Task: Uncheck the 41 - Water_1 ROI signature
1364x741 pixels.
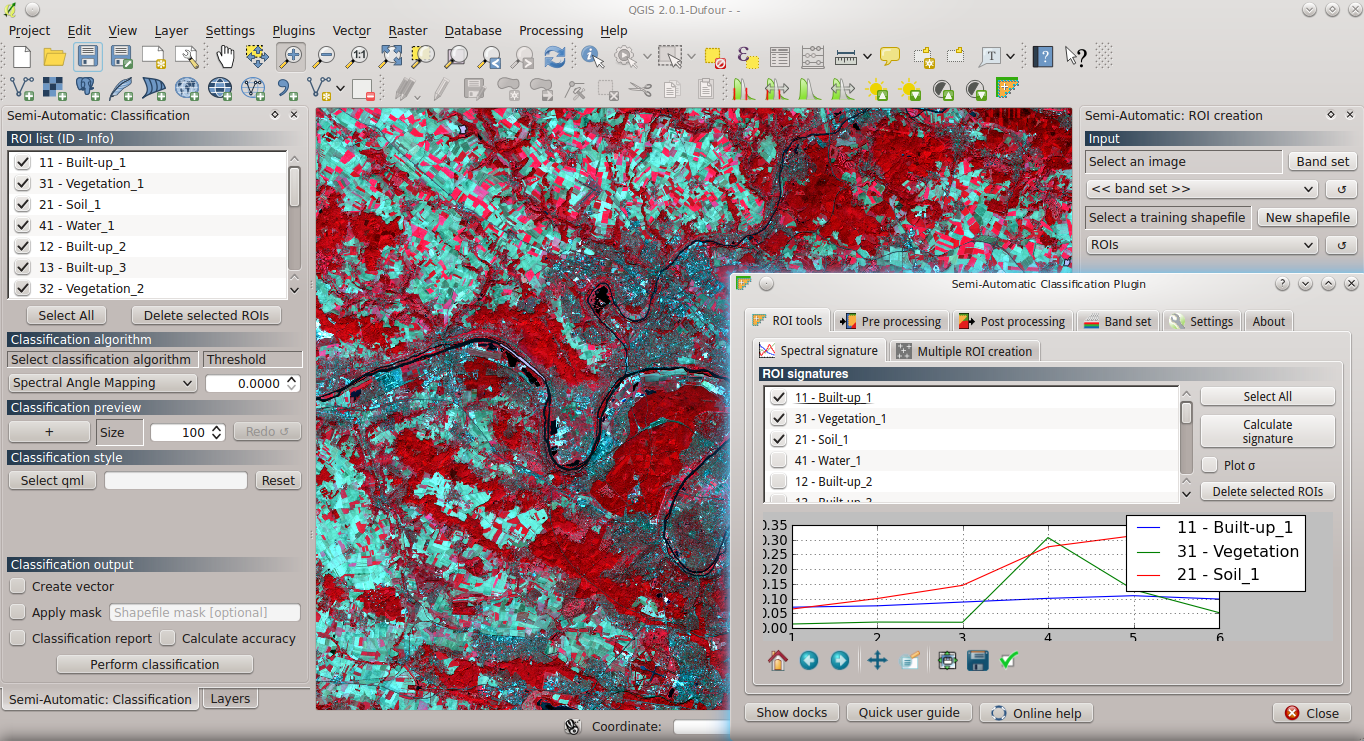Action: point(778,460)
